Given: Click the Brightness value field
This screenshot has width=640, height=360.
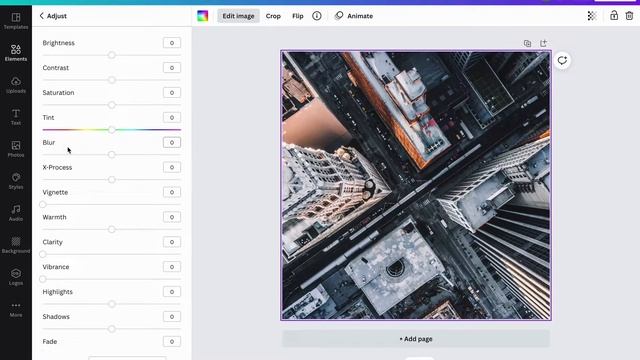Looking at the screenshot, I should tap(172, 43).
